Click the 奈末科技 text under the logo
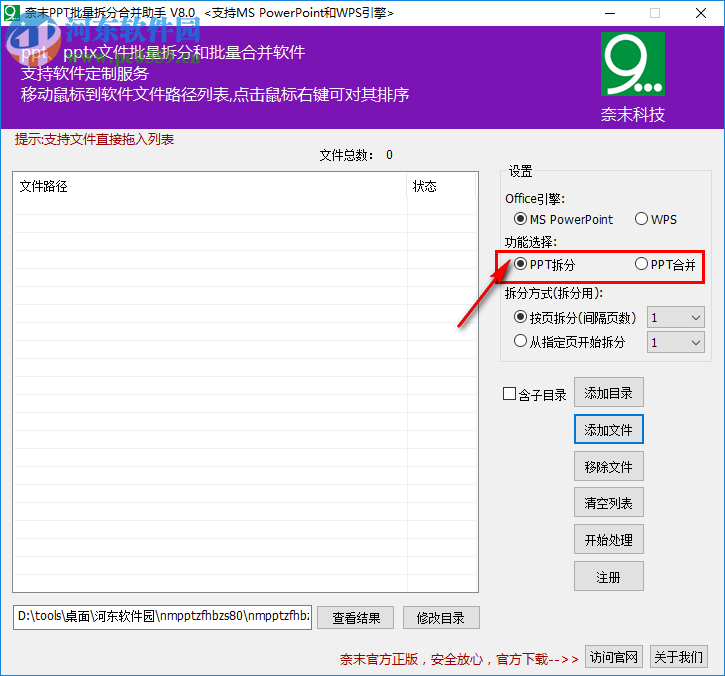Screen dimensions: 725x676 click(633, 114)
